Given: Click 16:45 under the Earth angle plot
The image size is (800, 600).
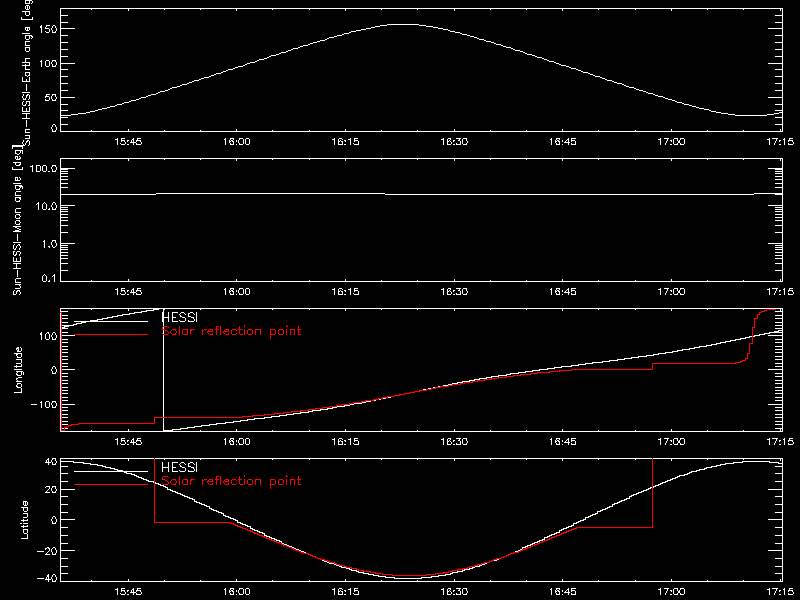Looking at the screenshot, I should (563, 141).
